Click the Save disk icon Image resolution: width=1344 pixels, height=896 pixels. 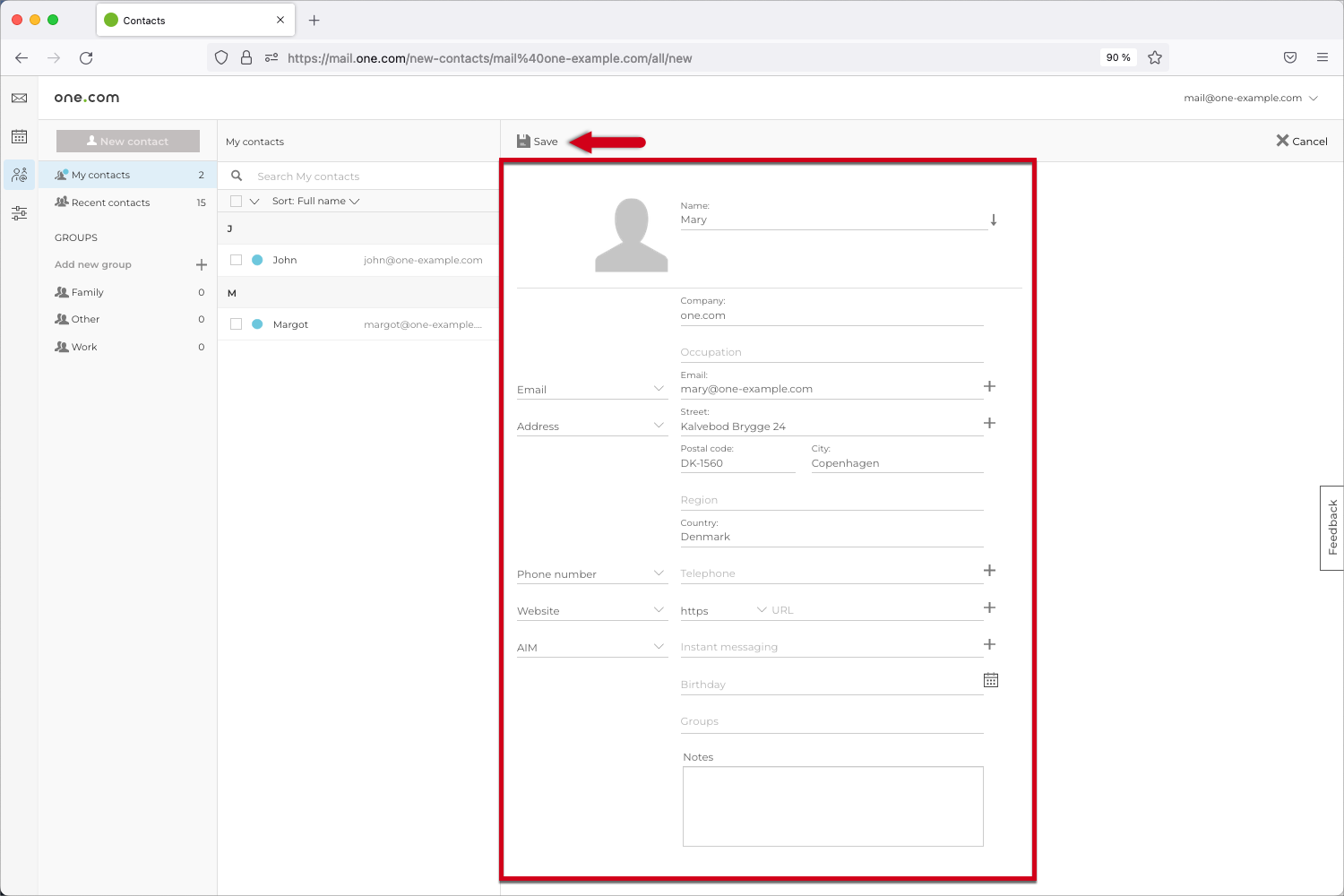[523, 142]
